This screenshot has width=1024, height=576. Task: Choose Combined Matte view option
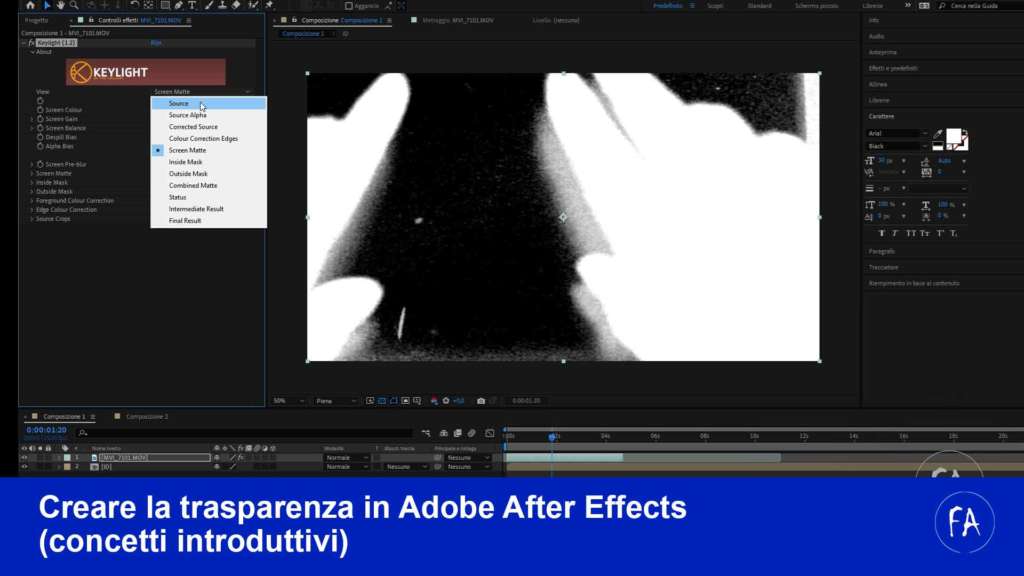208,185
